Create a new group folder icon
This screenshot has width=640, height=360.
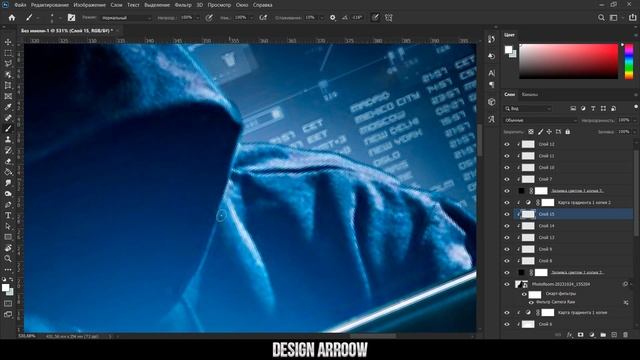tap(603, 335)
